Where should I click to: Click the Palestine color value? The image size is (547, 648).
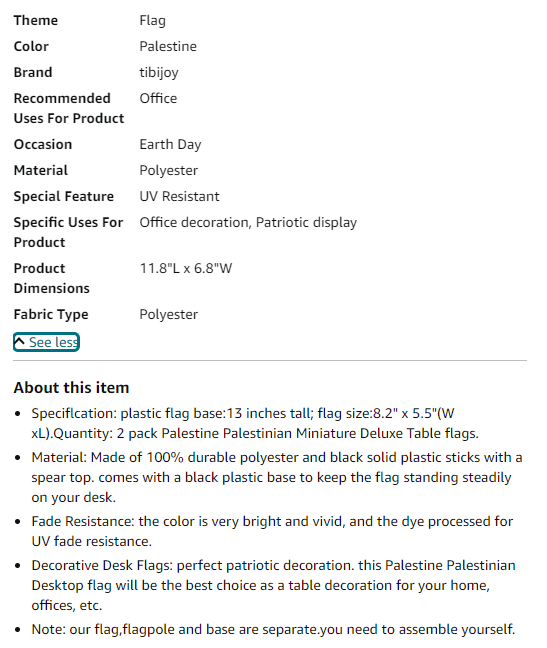pos(168,46)
